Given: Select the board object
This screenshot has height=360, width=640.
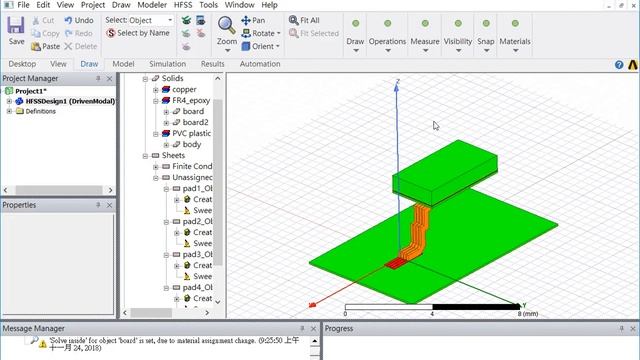Looking at the screenshot, I should (x=193, y=111).
